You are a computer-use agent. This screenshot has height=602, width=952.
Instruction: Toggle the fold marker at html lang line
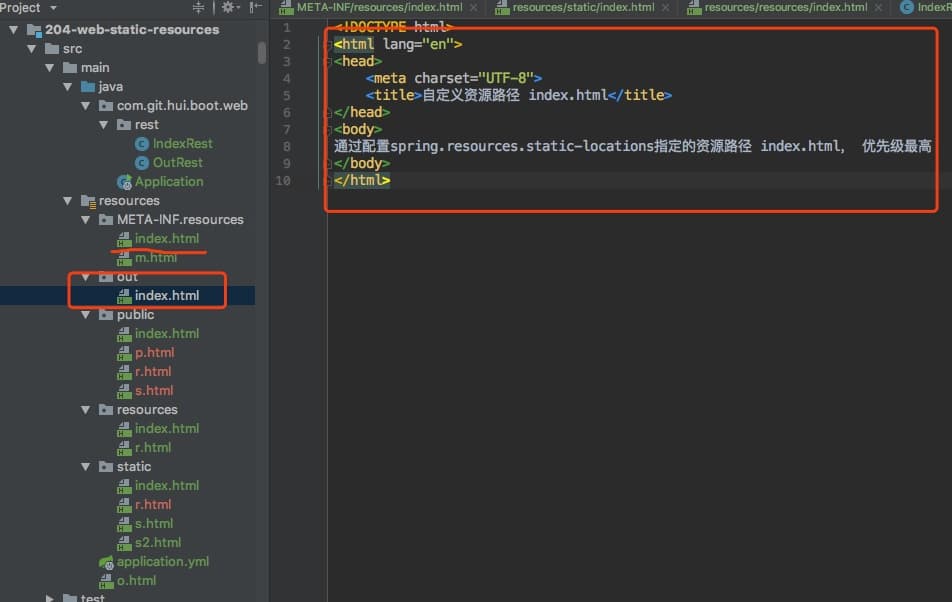(x=330, y=45)
